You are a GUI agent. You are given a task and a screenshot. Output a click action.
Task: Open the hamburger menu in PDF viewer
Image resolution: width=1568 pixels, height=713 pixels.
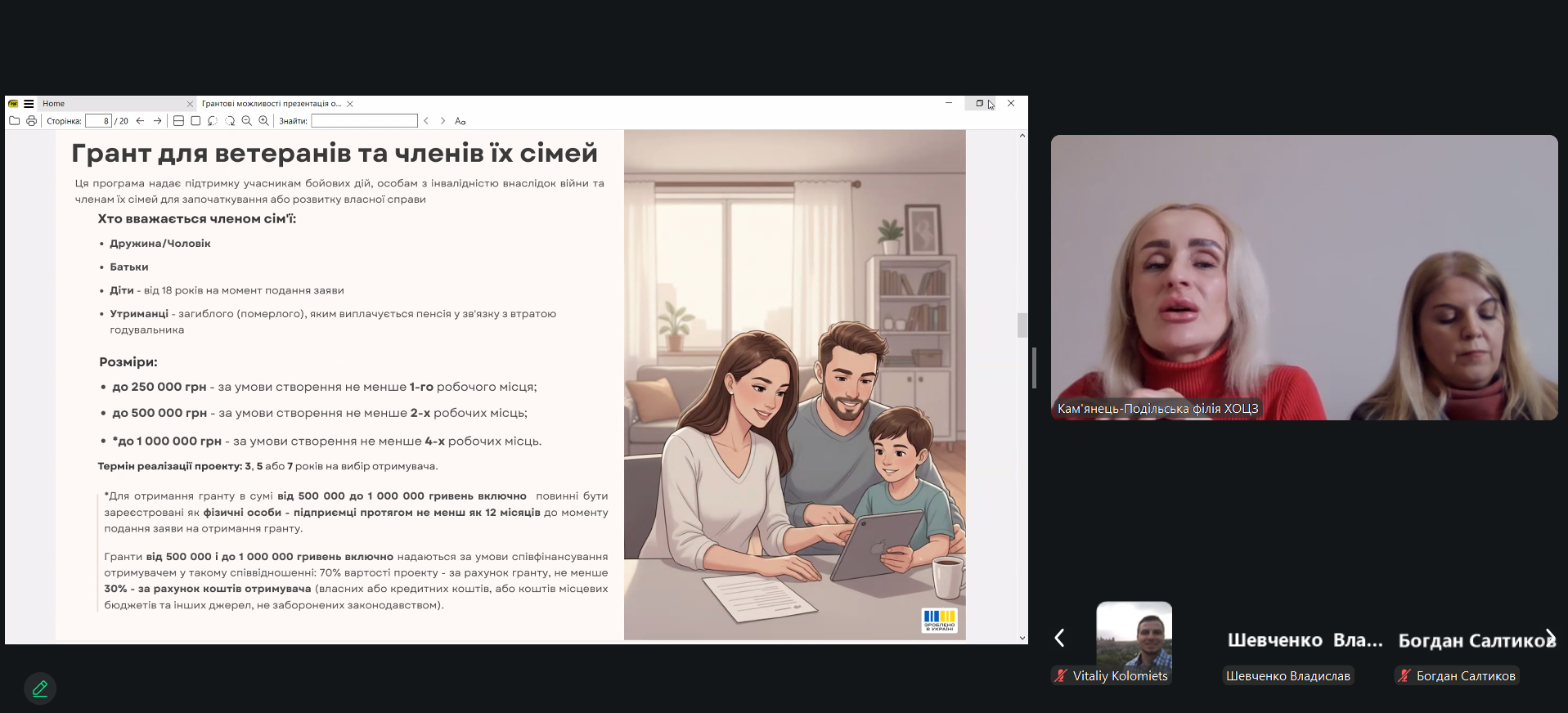[29, 104]
